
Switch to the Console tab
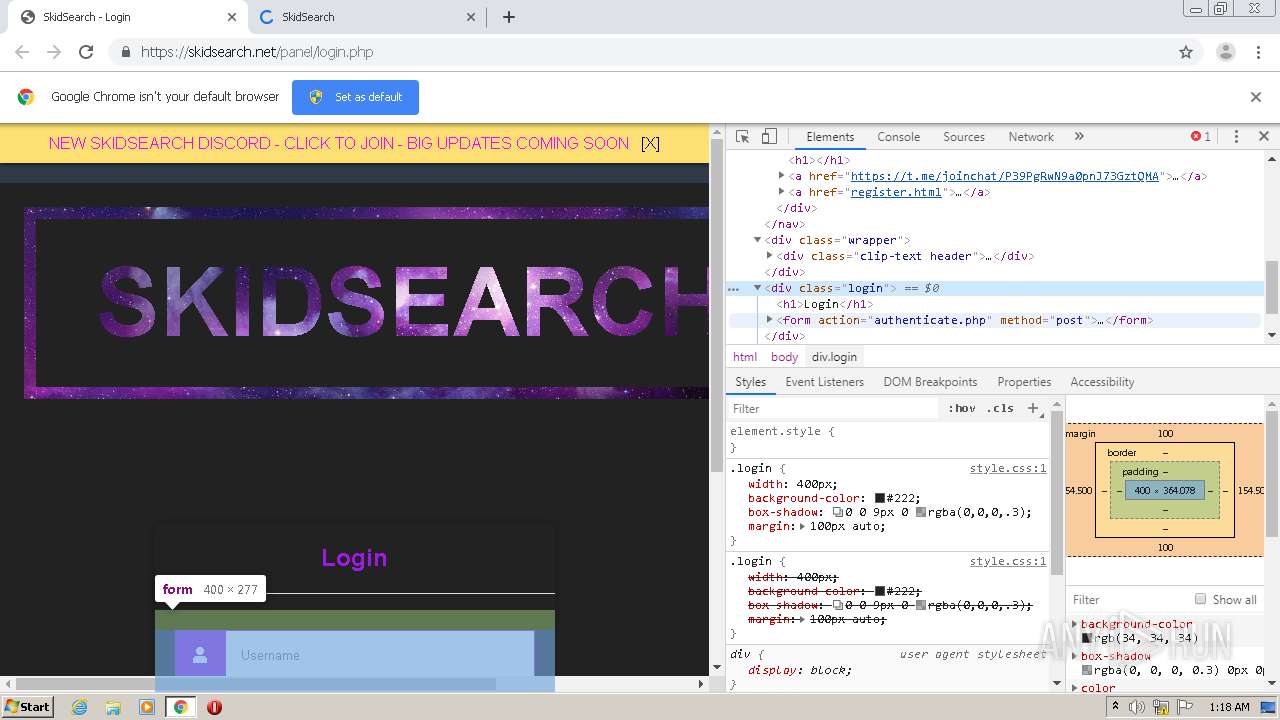click(898, 137)
